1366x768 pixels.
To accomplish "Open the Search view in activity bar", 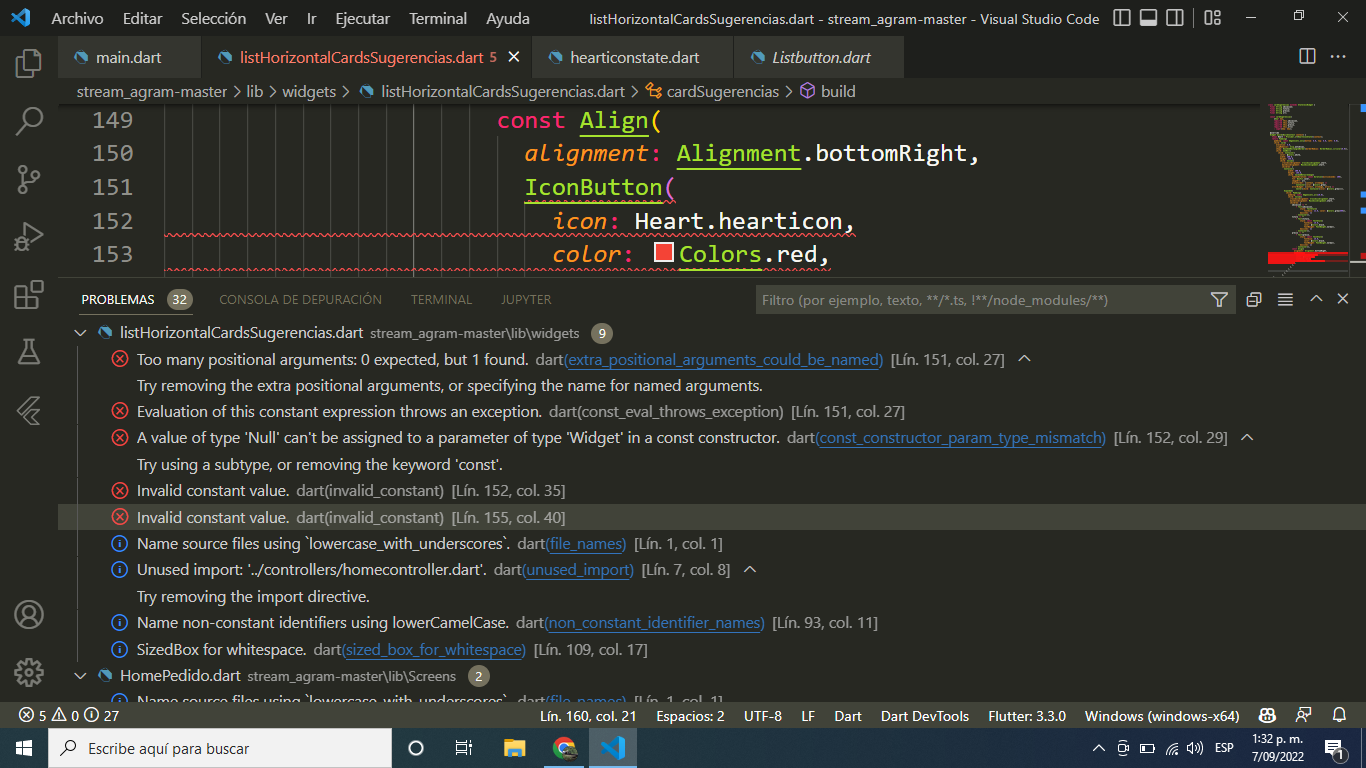I will 29,122.
